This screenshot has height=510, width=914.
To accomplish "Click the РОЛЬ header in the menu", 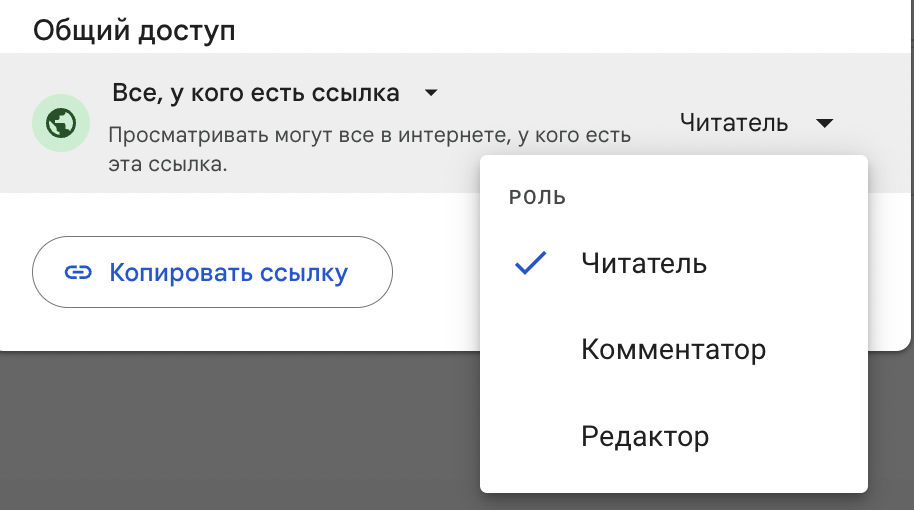I will pos(538,198).
